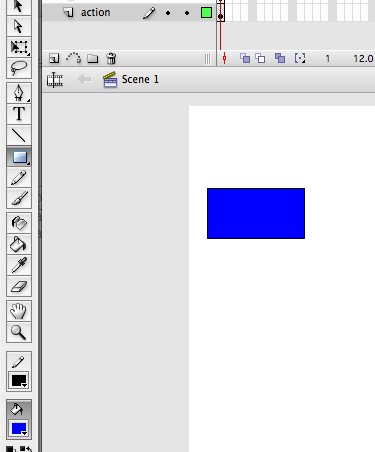The height and width of the screenshot is (452, 375).
Task: Toggle onion skin outlines
Action: [x=260, y=58]
